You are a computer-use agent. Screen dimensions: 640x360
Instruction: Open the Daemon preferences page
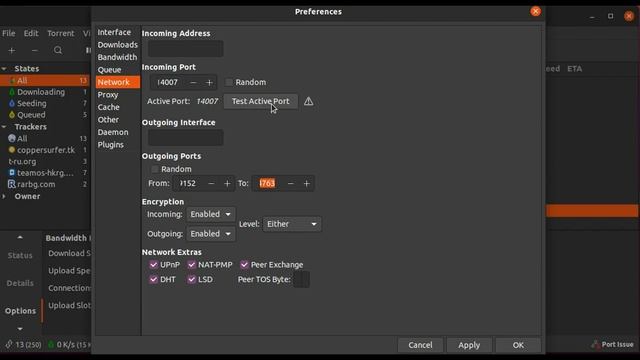(x=113, y=133)
